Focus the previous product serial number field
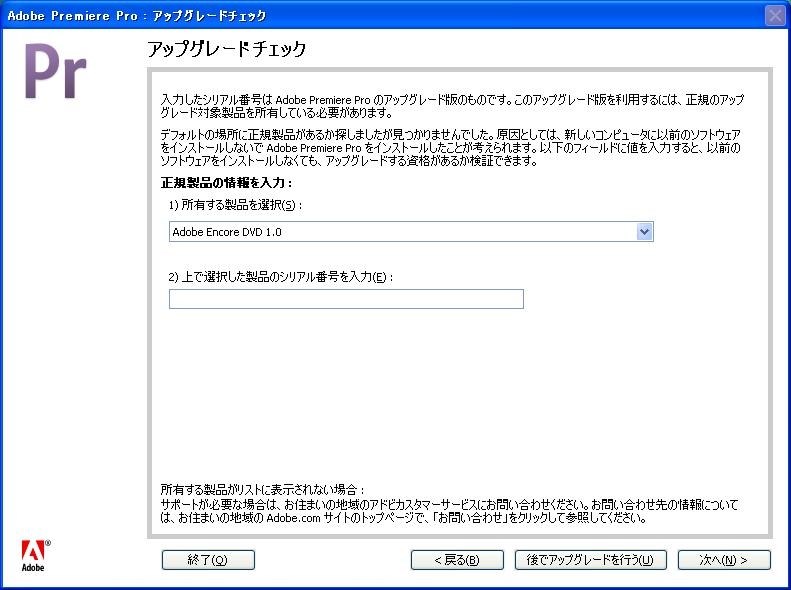791x590 pixels. (346, 299)
